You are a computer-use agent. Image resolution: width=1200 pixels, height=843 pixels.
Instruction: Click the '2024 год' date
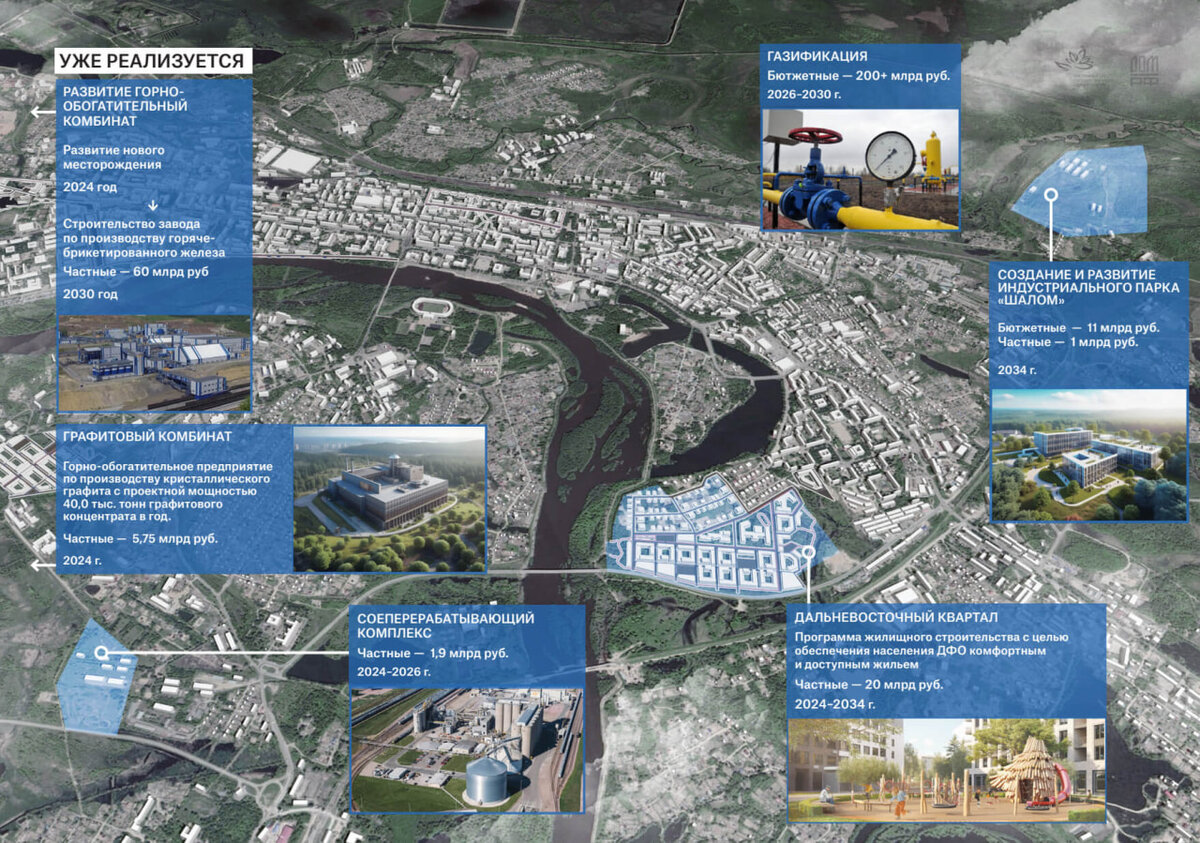[90, 188]
